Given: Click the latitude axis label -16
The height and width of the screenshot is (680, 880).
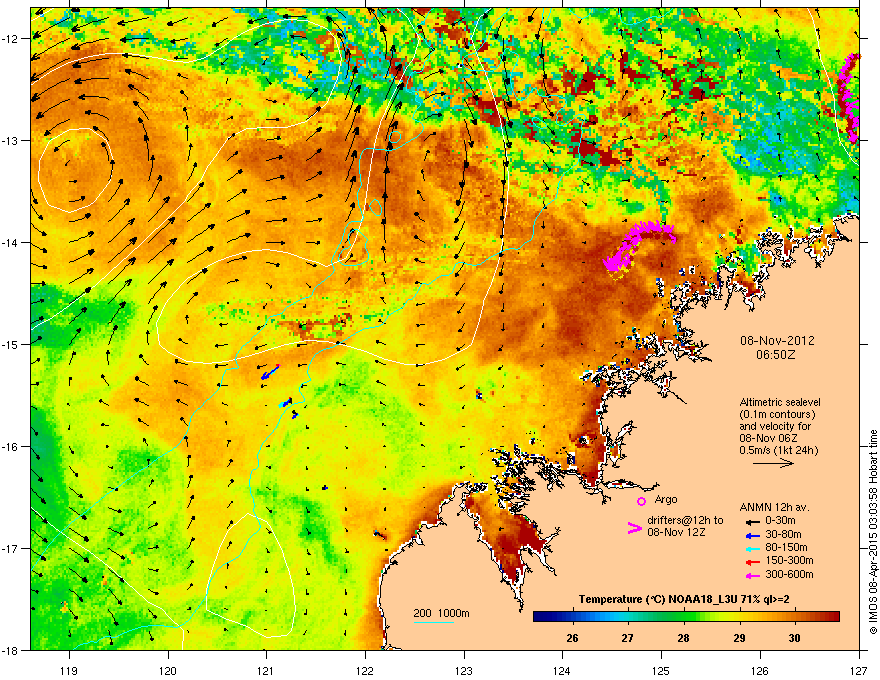Looking at the screenshot, I should click(10, 447).
